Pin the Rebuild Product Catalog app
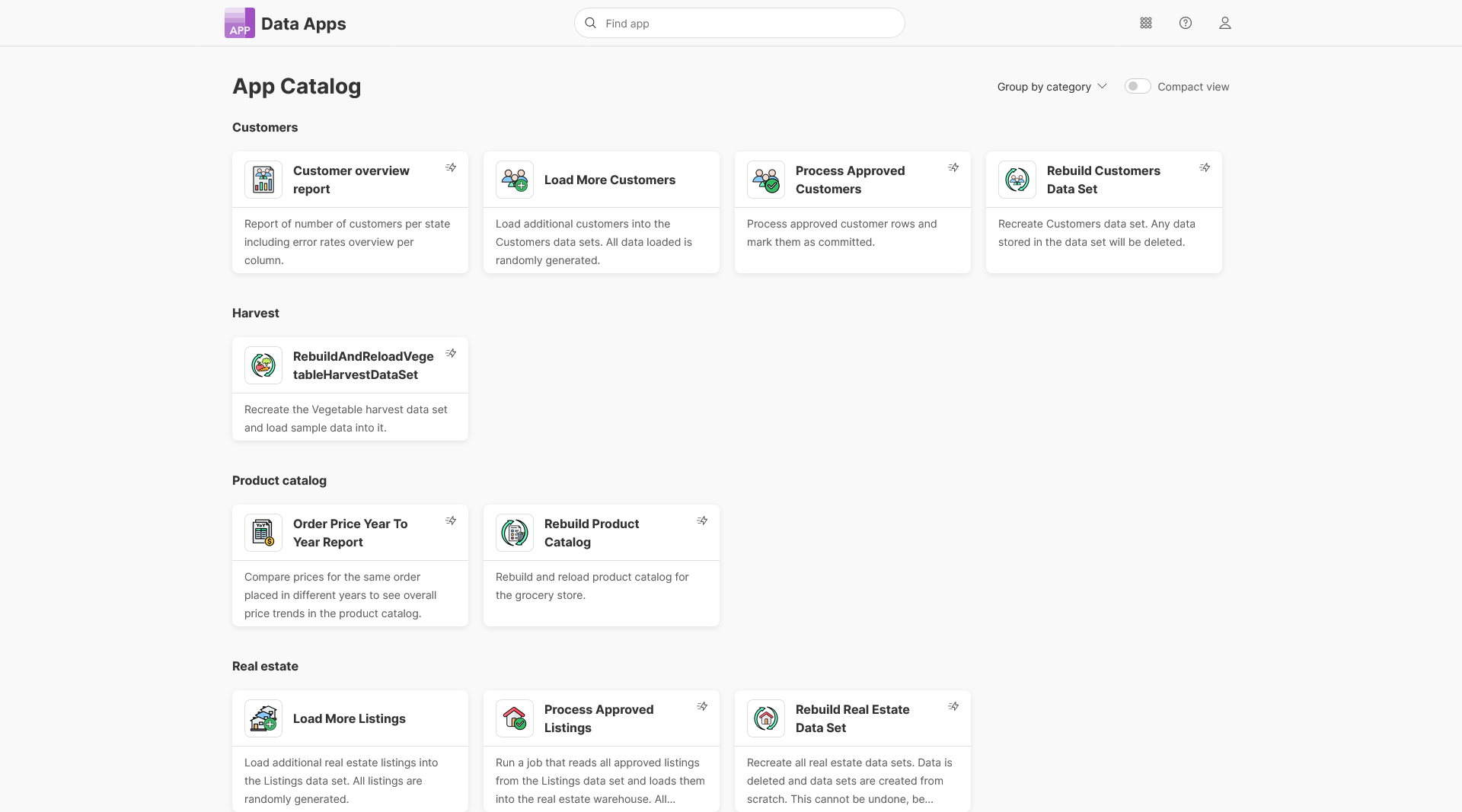Image resolution: width=1462 pixels, height=812 pixels. 702,521
